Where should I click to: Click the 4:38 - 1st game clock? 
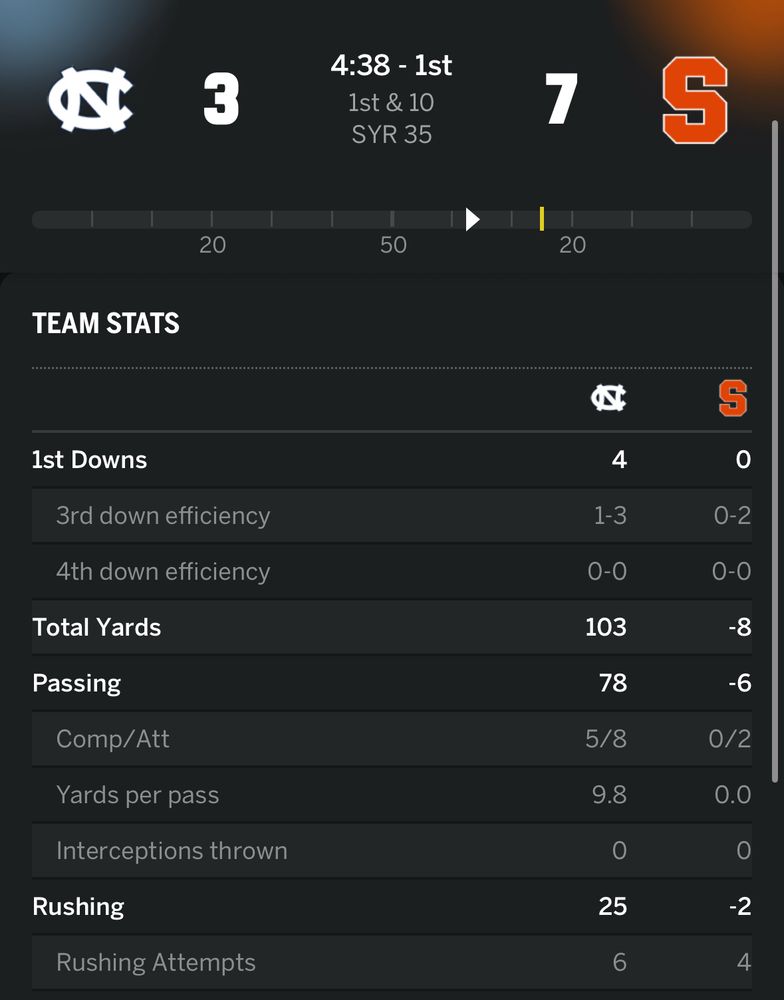click(391, 66)
